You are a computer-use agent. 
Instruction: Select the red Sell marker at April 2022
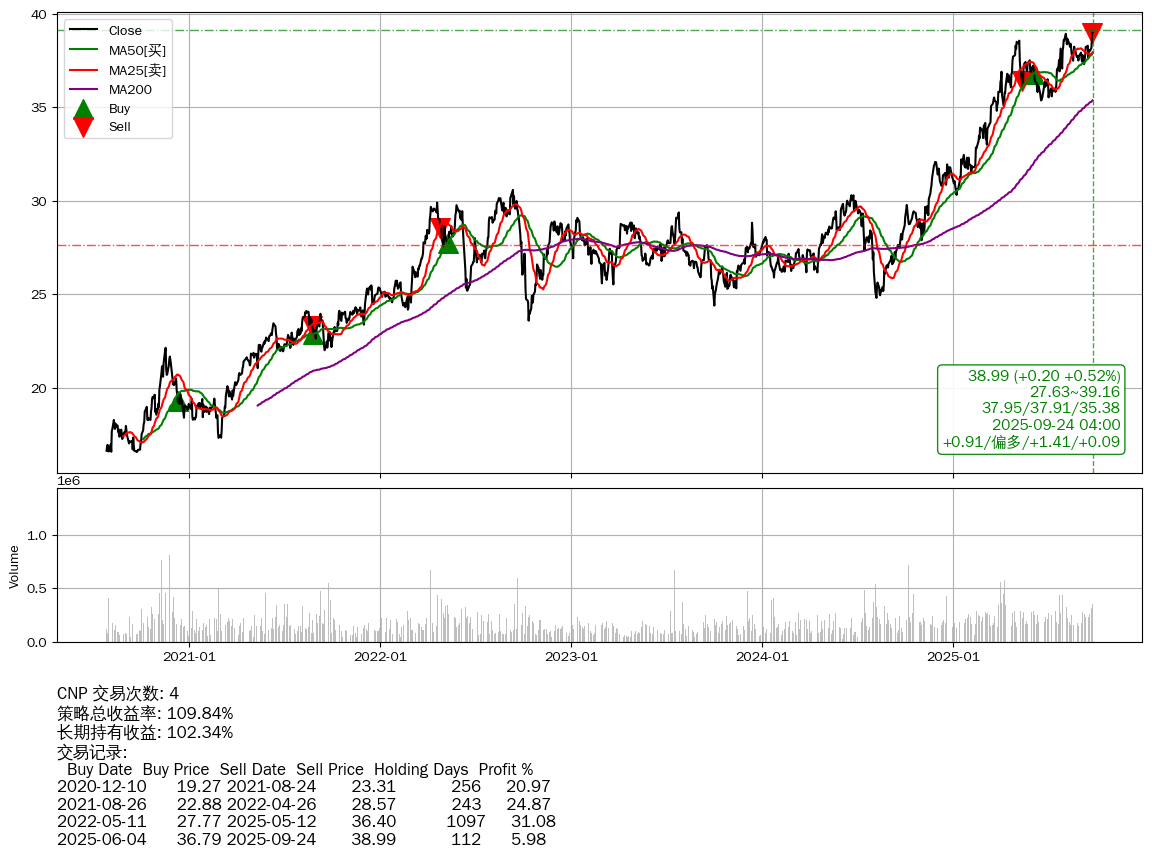(440, 228)
